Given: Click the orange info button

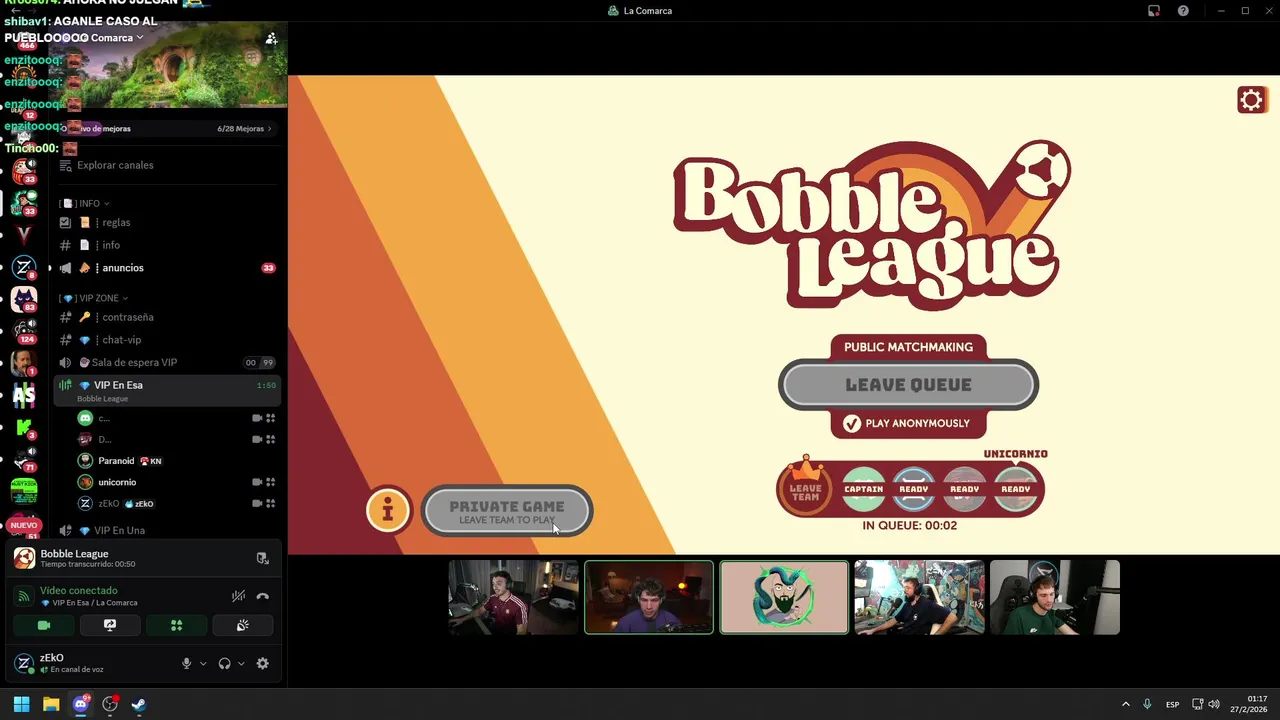Looking at the screenshot, I should 388,511.
